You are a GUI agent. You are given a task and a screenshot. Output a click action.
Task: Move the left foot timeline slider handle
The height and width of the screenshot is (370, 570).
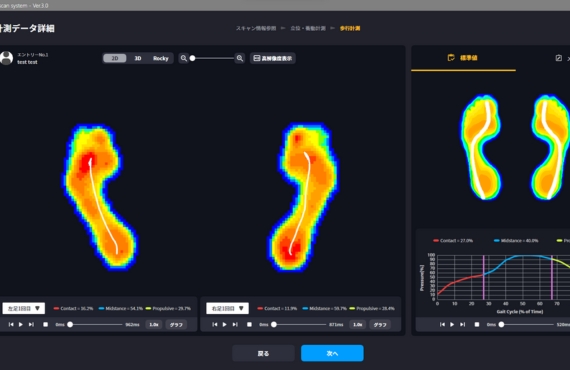tap(70, 324)
